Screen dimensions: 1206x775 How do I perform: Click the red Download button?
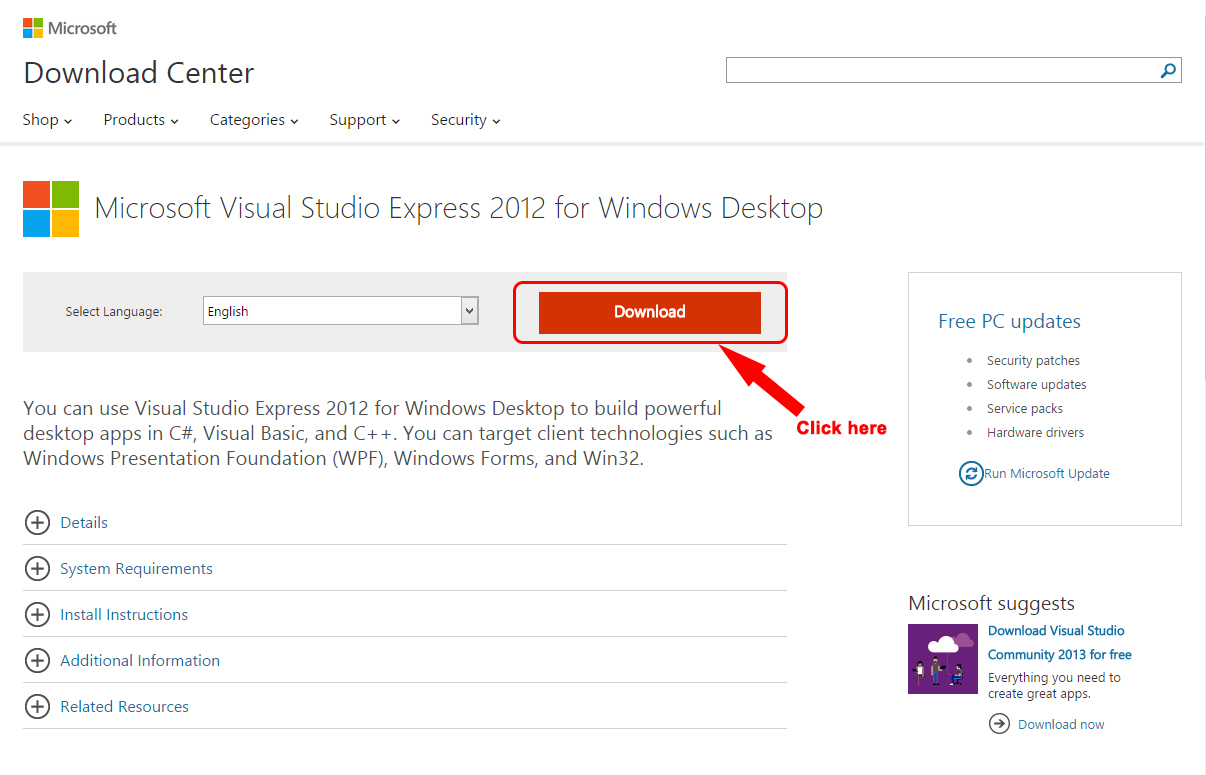point(650,312)
